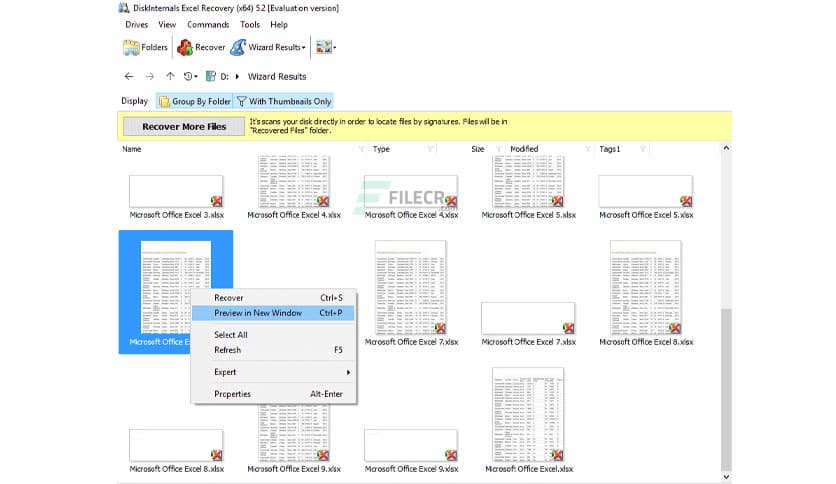The height and width of the screenshot is (484, 836).
Task: Choose Recover in the context menu
Action: click(274, 298)
